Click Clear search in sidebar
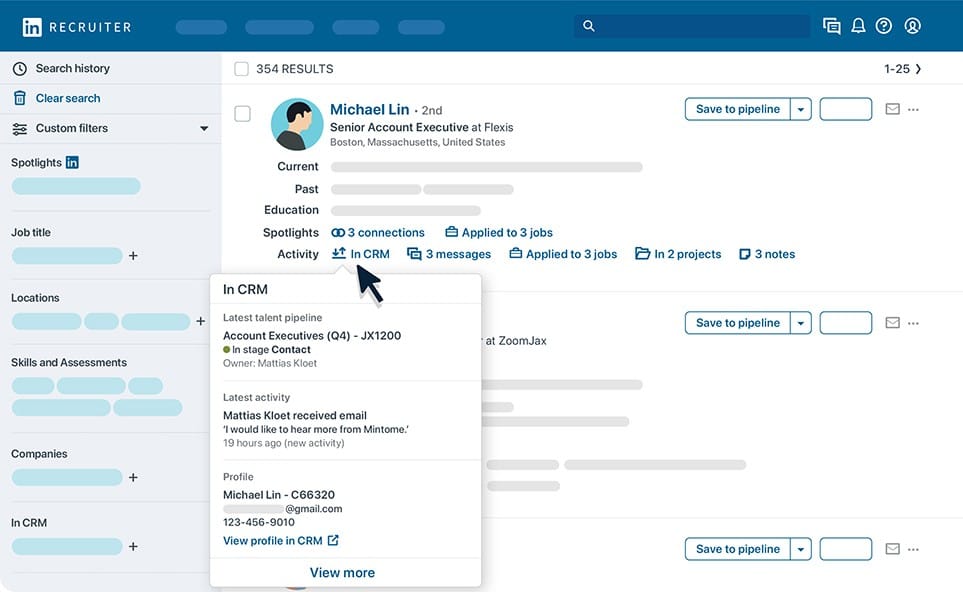963x592 pixels. (67, 98)
